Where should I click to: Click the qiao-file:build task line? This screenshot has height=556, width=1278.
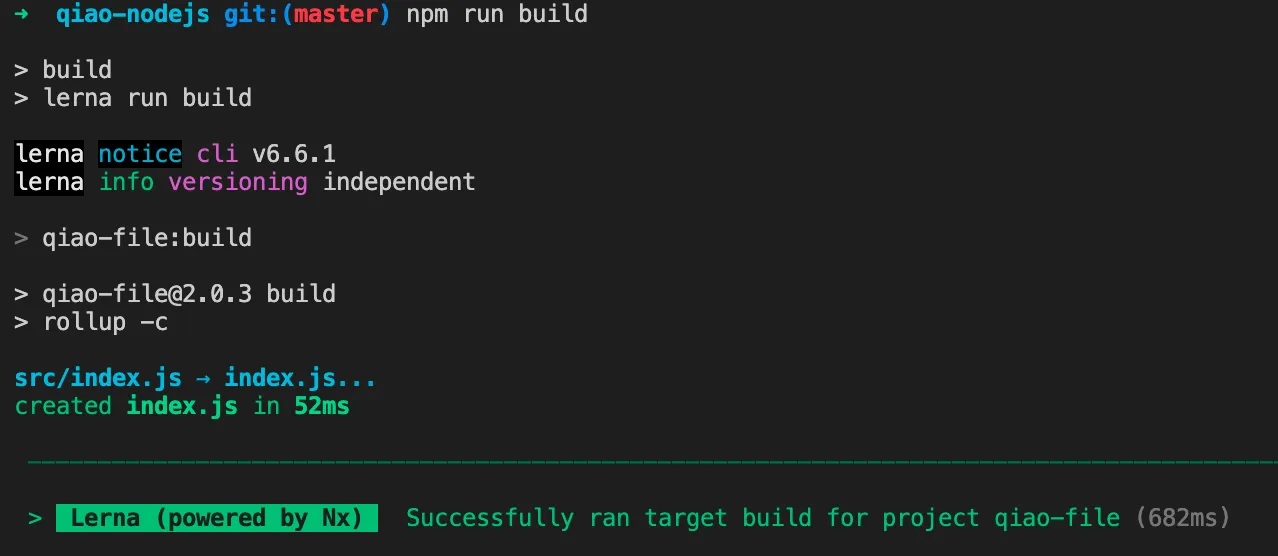pos(147,238)
